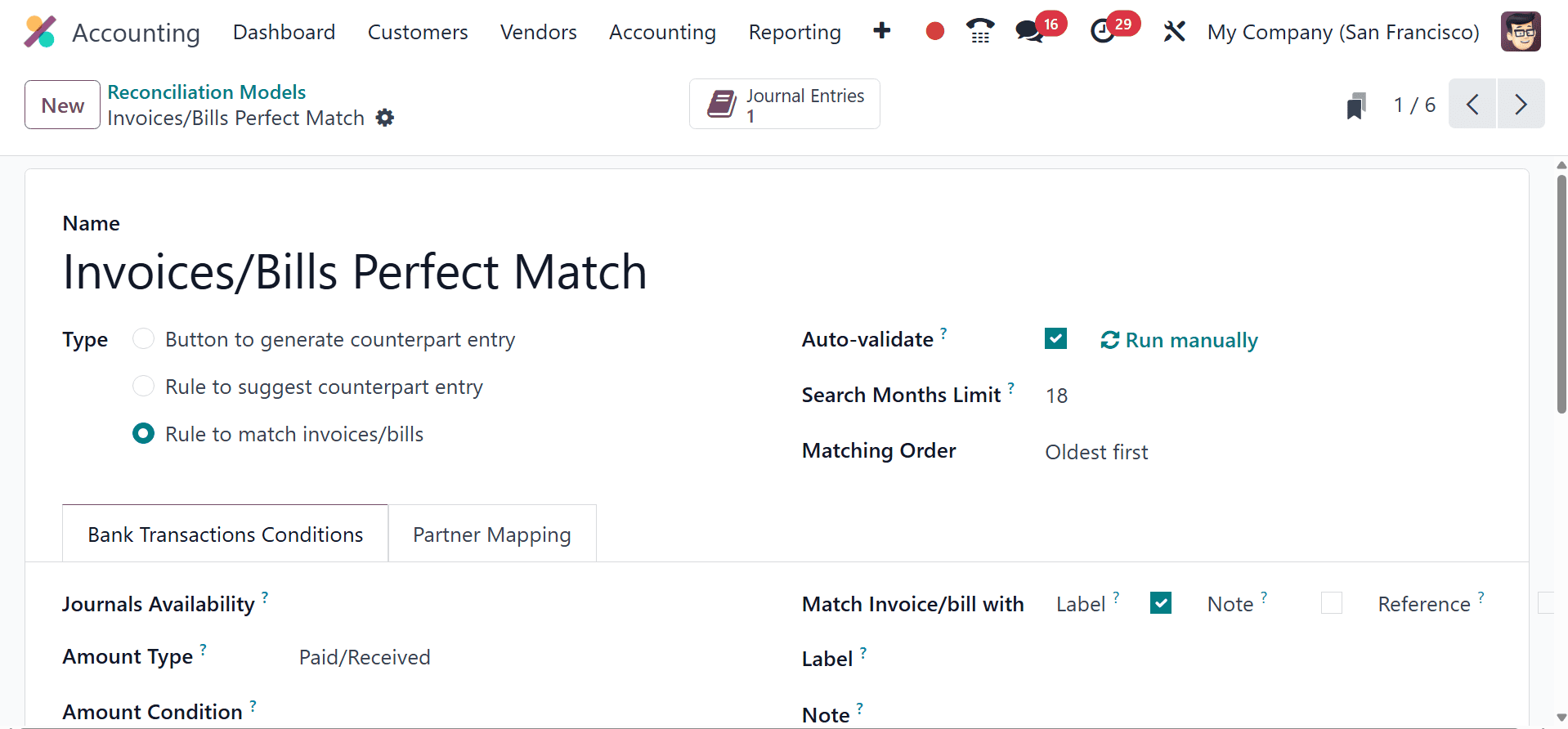Show help tooltip for Journals Availability

265,597
